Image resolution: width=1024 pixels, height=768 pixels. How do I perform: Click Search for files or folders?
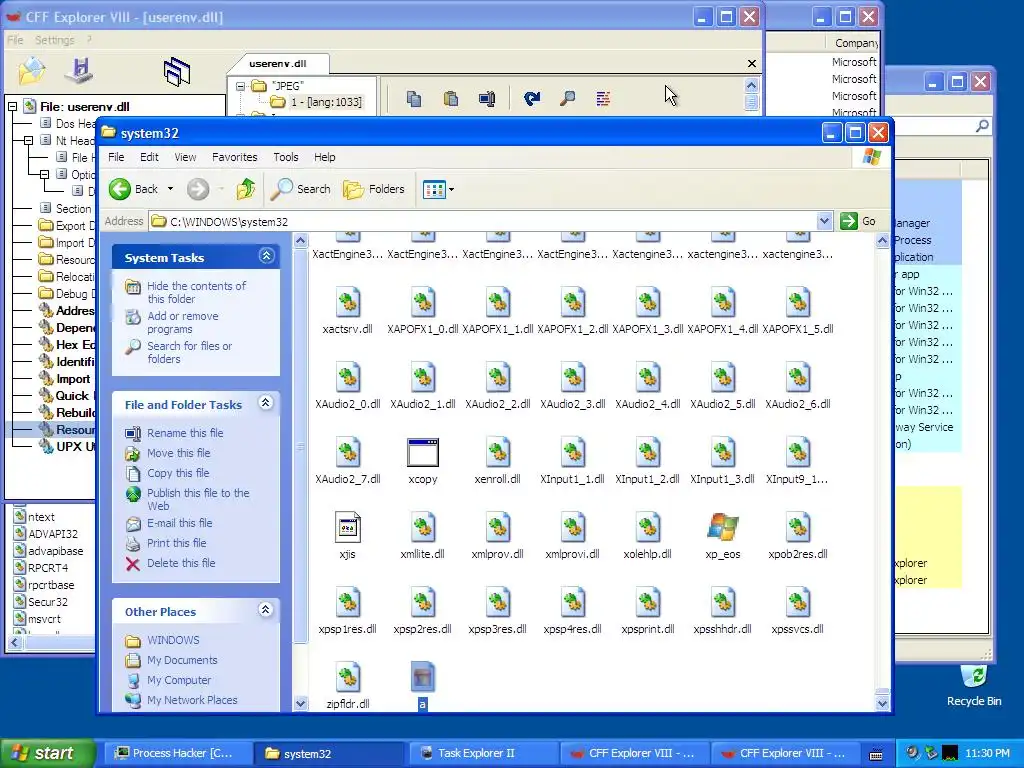[x=189, y=352]
